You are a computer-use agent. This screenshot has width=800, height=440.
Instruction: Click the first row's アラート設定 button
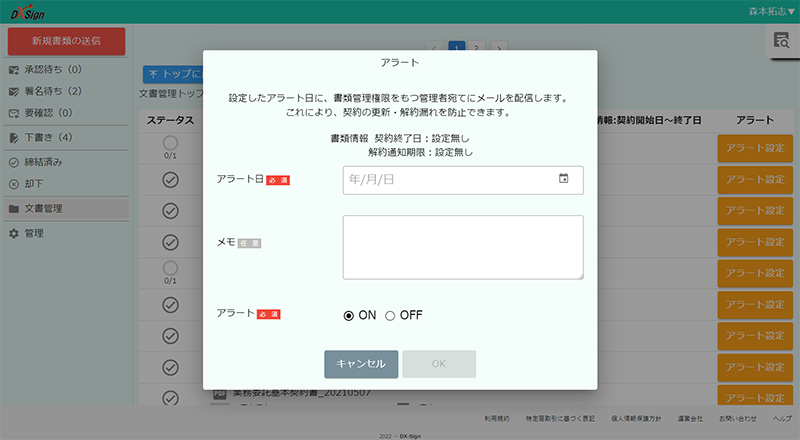point(755,148)
